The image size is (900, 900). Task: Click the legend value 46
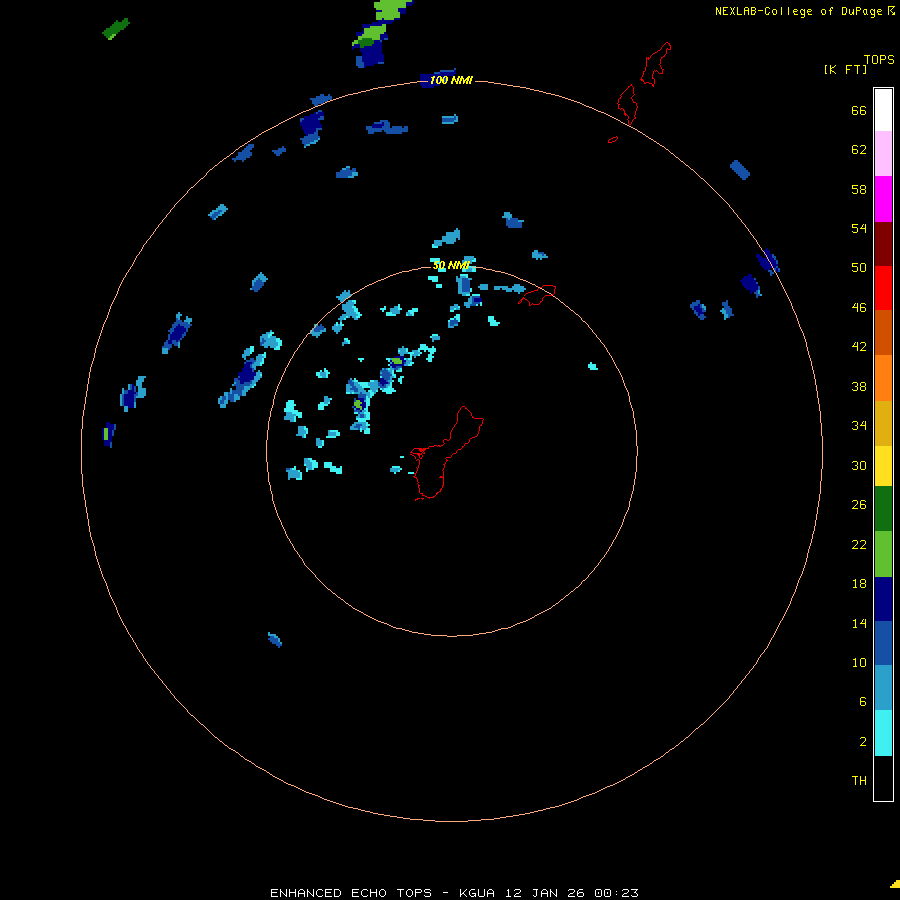tap(859, 308)
